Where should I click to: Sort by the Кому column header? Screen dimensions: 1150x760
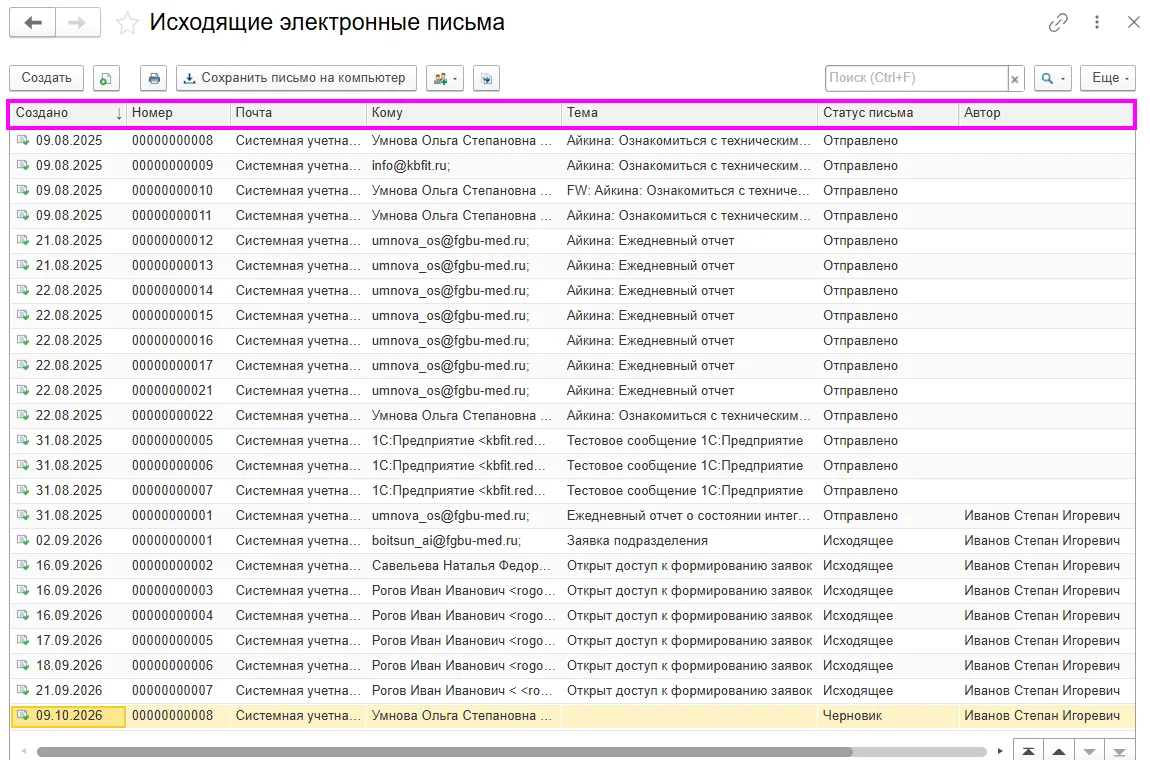tap(464, 113)
